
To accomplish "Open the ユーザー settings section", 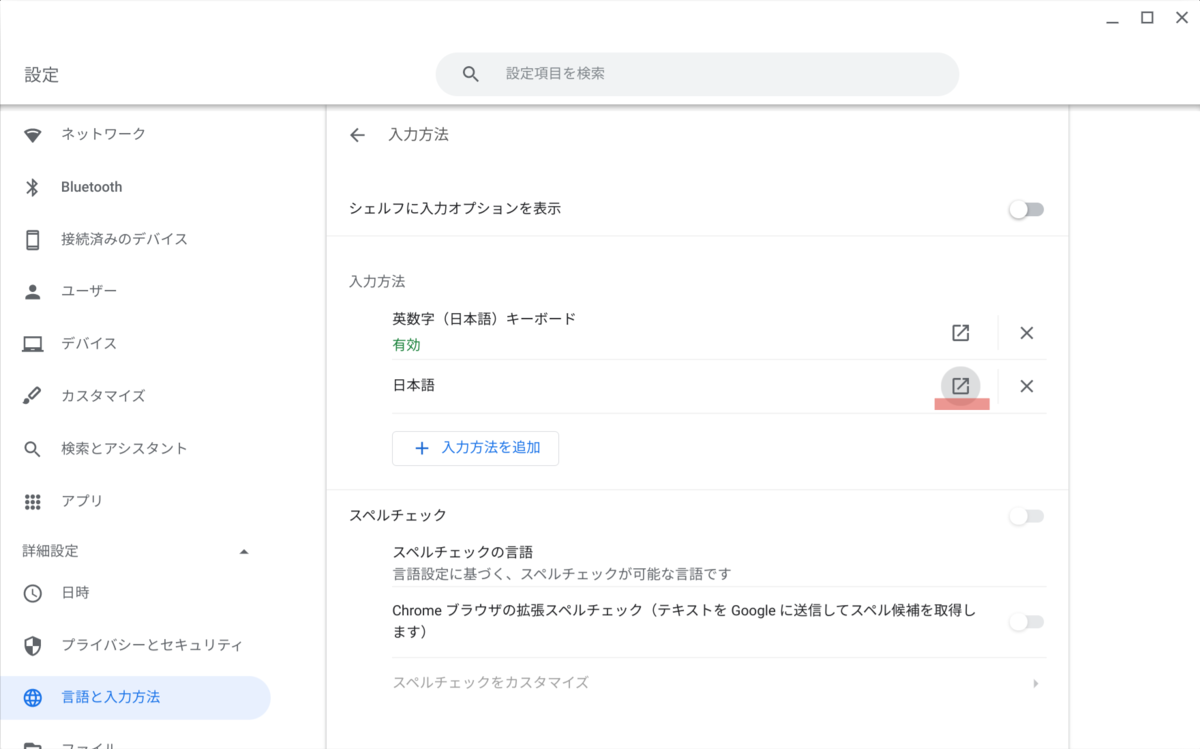I will tap(89, 291).
